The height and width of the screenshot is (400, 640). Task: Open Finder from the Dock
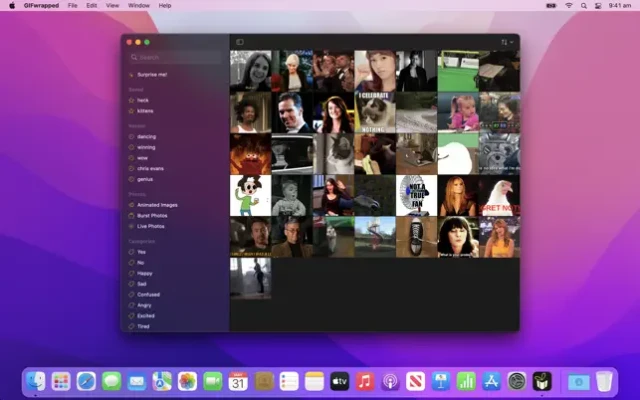(x=36, y=382)
